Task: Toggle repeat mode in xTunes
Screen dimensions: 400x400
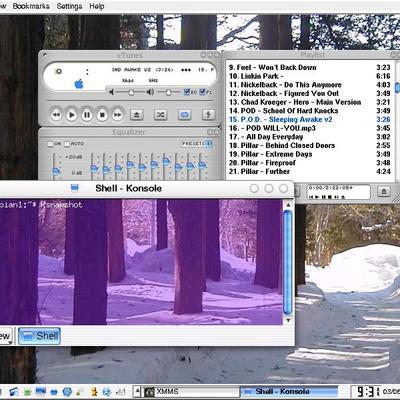Action: pyautogui.click(x=184, y=115)
